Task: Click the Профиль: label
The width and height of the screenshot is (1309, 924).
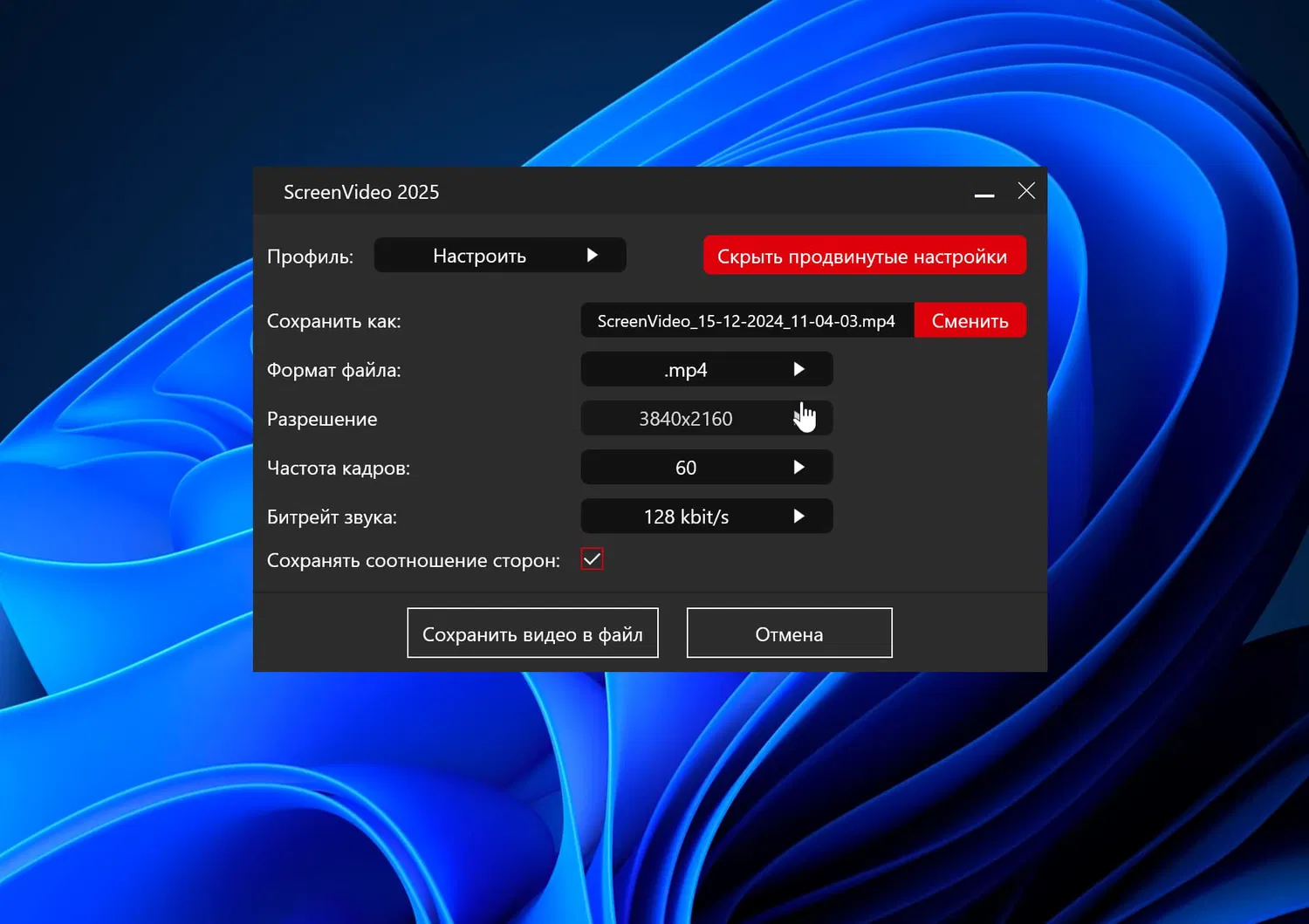Action: pos(311,257)
